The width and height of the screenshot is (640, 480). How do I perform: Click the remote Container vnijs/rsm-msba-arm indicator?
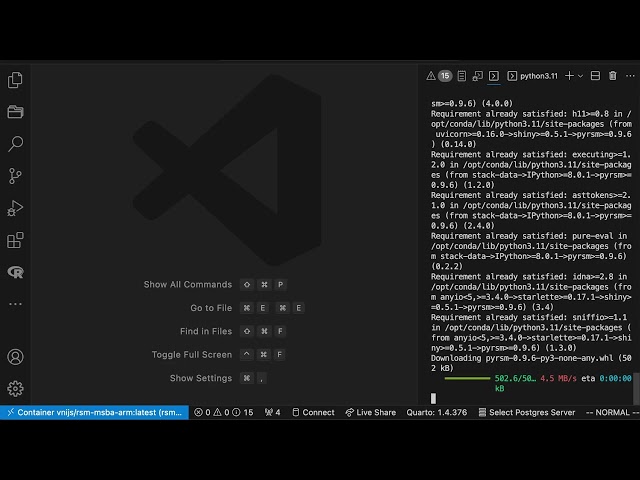[x=94, y=412]
